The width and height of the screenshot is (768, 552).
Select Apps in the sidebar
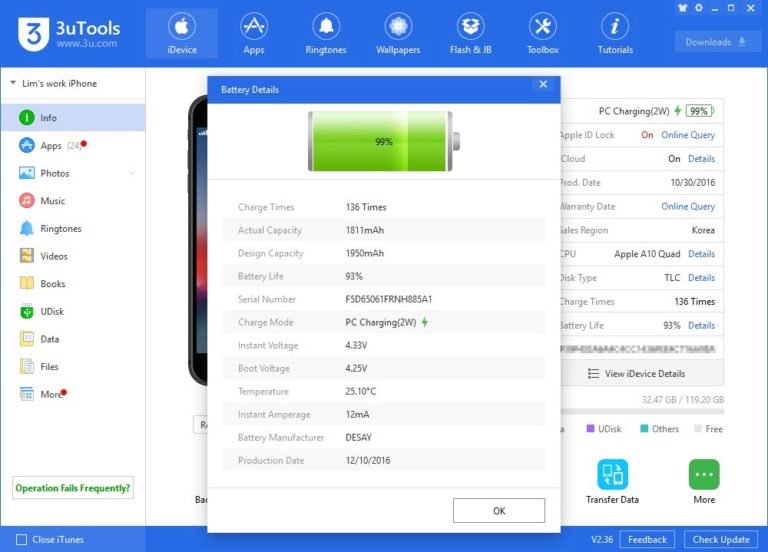click(x=73, y=145)
